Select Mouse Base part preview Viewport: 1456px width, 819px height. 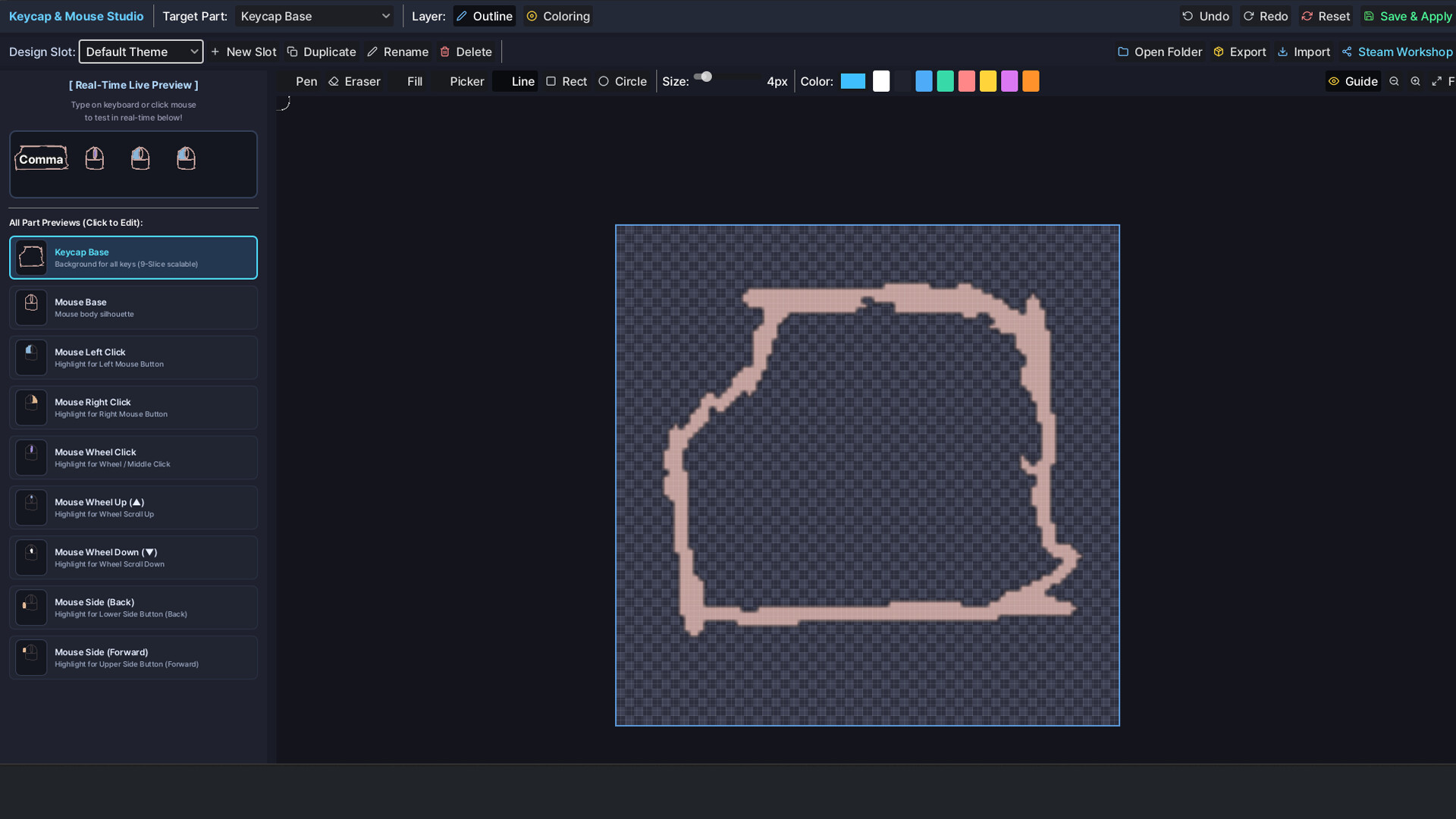tap(133, 308)
